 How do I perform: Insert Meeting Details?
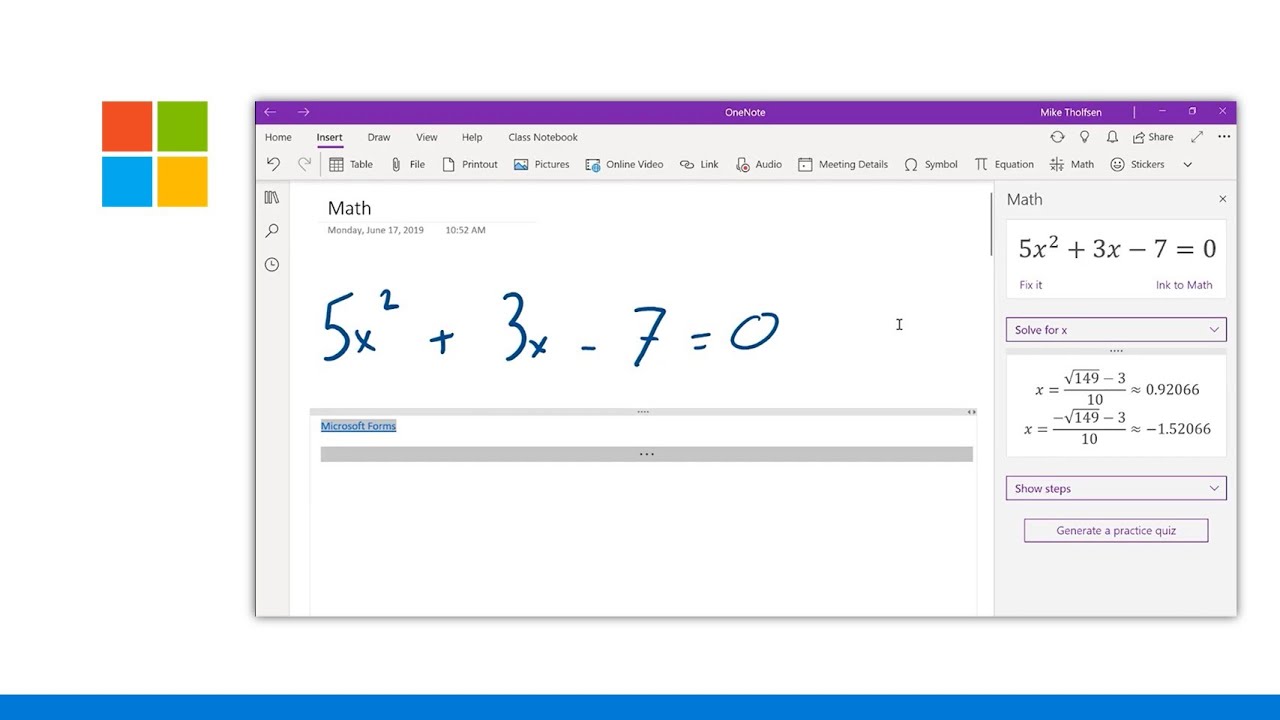tap(843, 164)
